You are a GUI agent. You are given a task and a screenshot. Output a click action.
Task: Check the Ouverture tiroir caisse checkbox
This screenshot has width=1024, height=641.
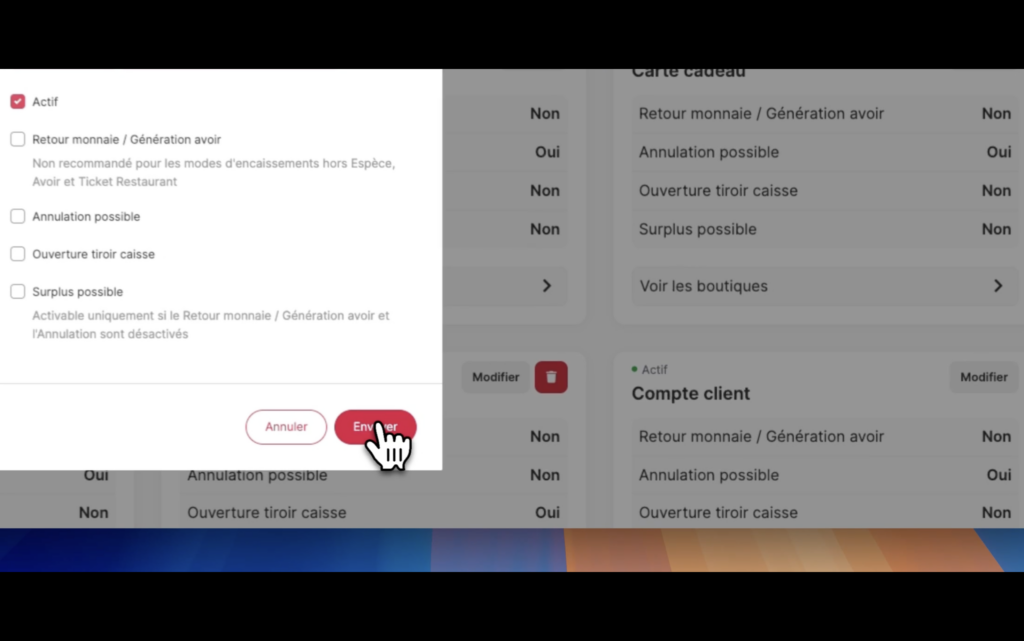tap(18, 255)
